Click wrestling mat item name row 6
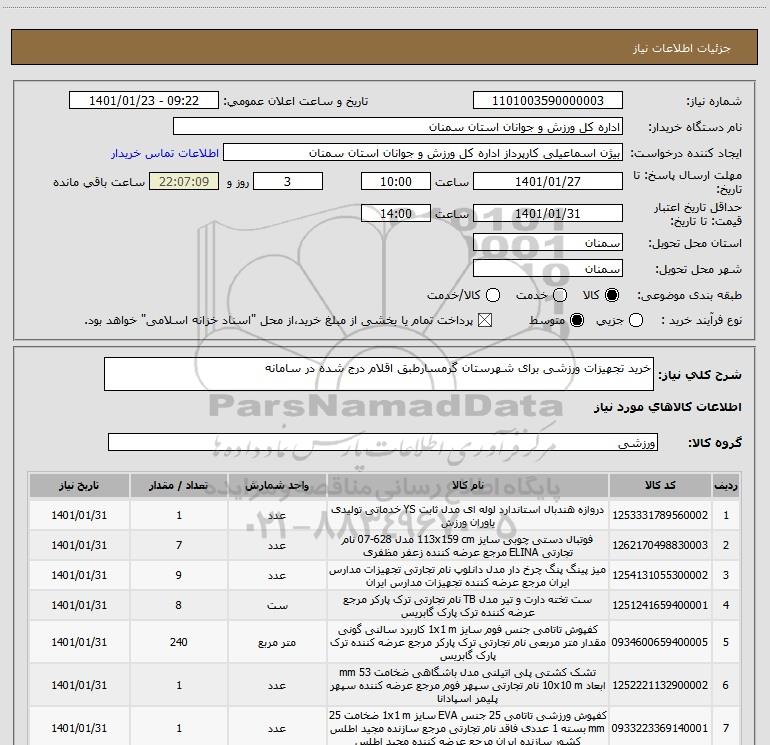This screenshot has width=770, height=745. point(468,685)
